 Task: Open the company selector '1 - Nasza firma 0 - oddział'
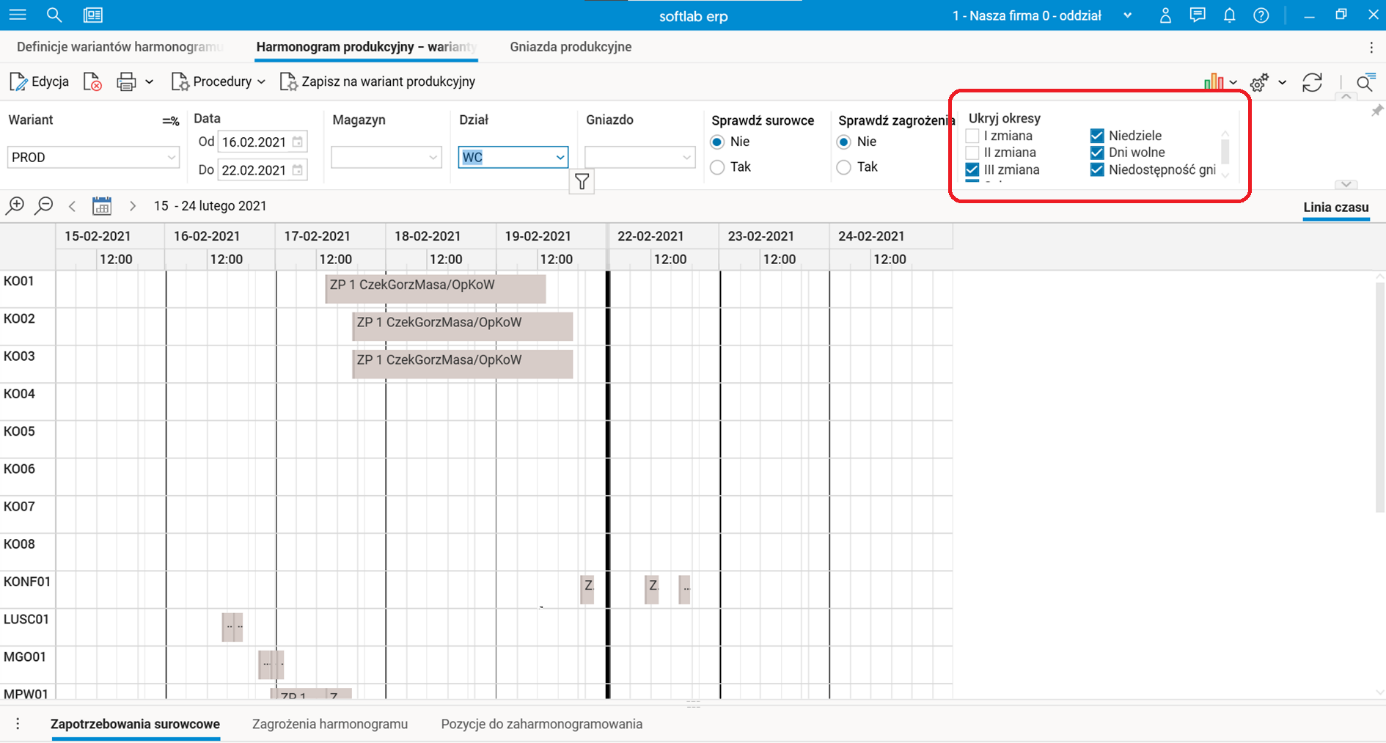coord(1043,16)
